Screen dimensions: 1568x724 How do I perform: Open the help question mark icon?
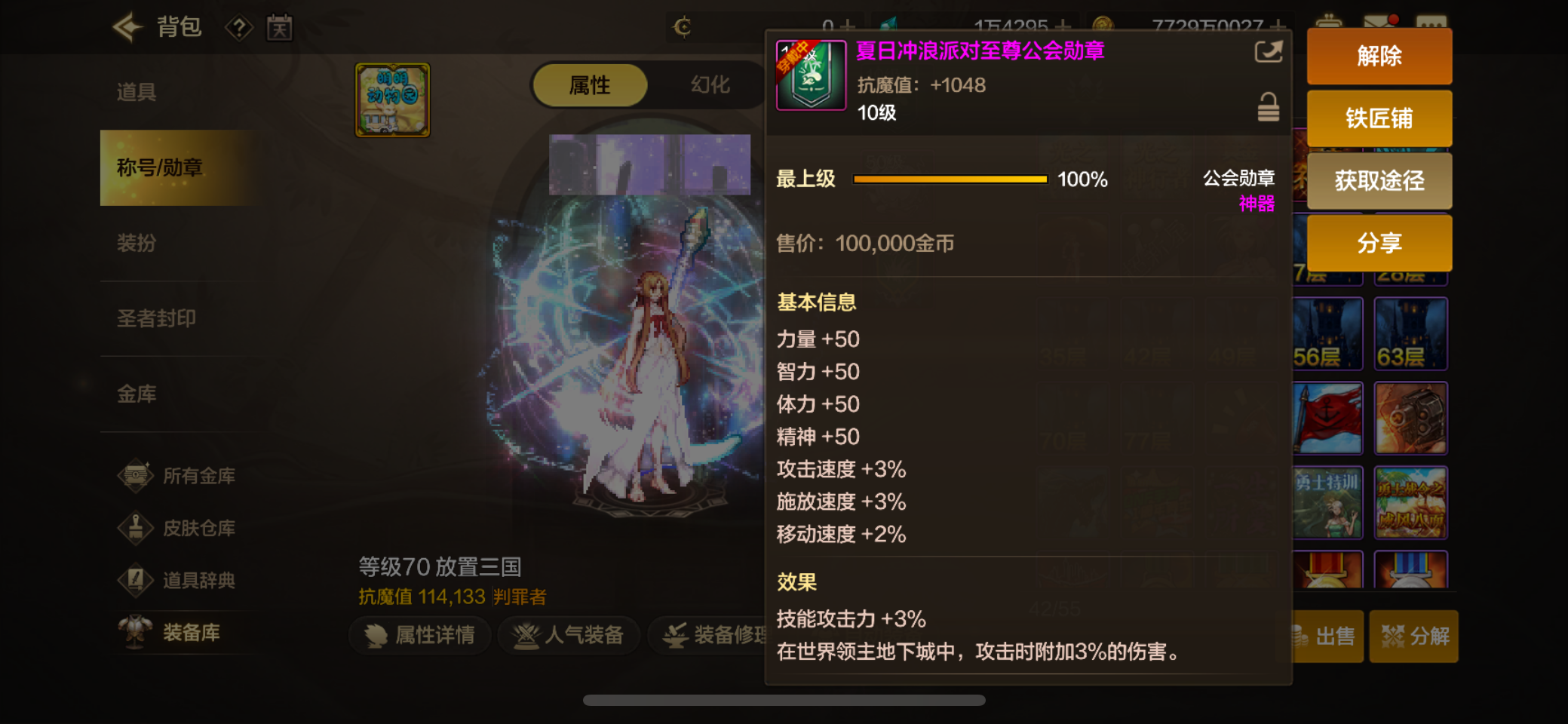tap(239, 29)
